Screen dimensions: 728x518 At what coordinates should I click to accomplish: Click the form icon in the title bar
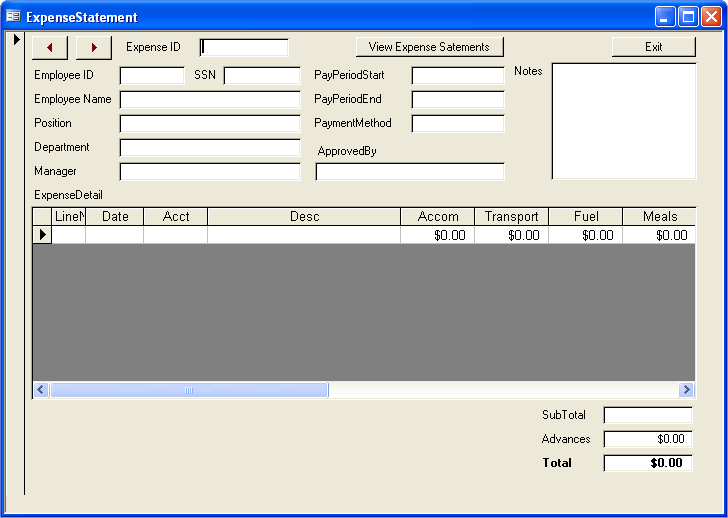[13, 17]
